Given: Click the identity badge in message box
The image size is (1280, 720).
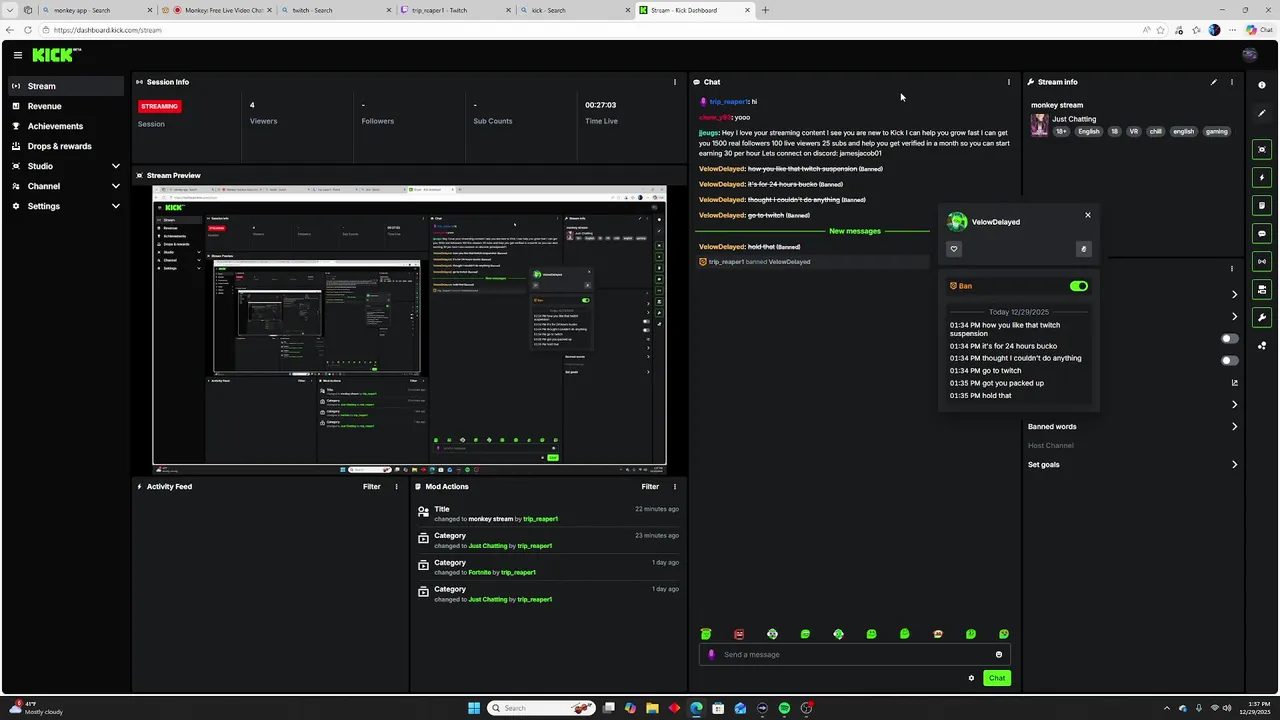Looking at the screenshot, I should [711, 655].
